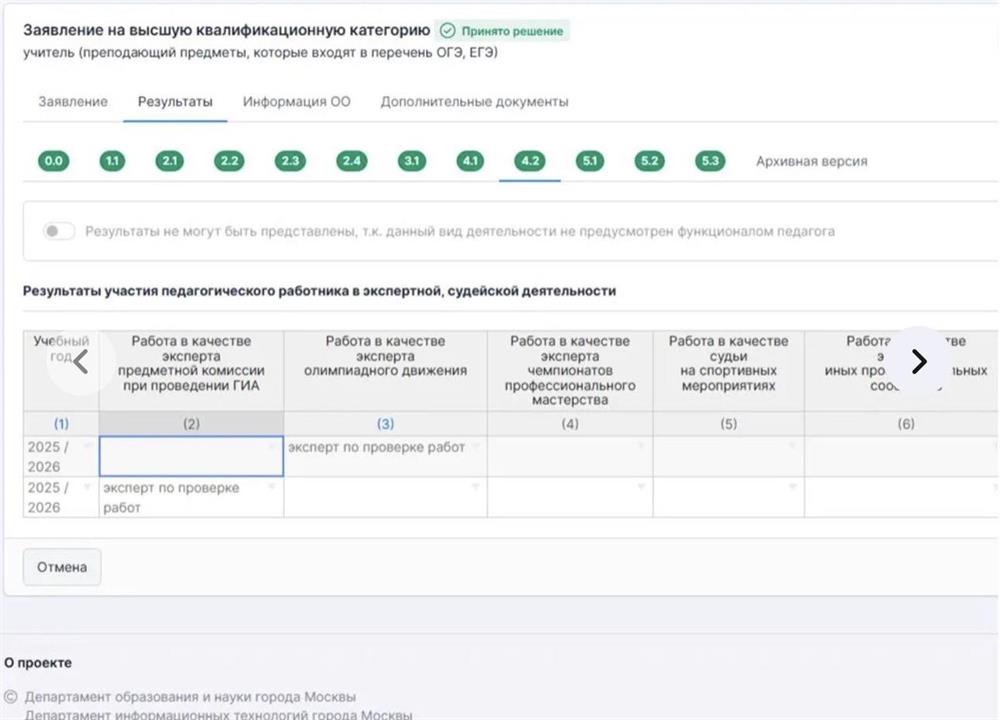Toggle 'Результаты не могут быть представлены' switch
This screenshot has width=1000, height=720.
59,231
